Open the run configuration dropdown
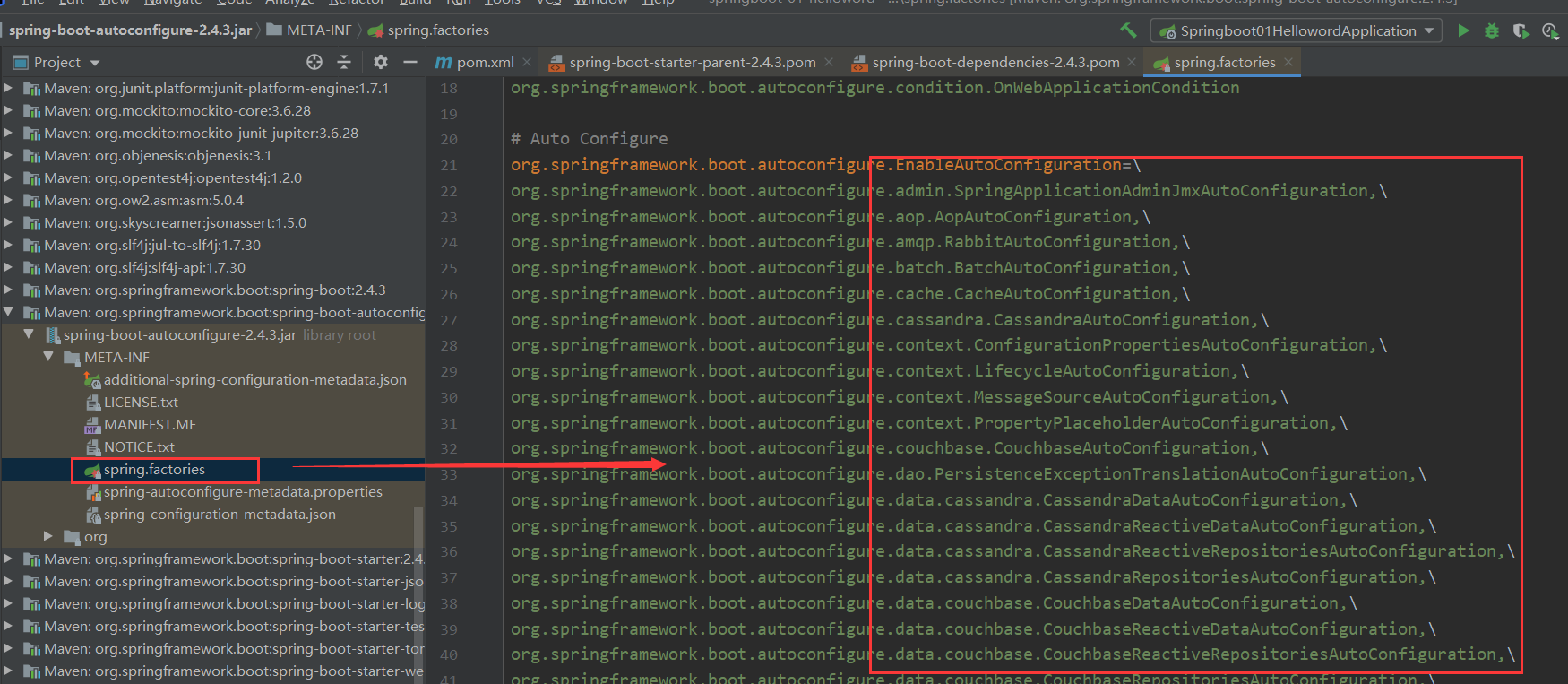Screen dimensions: 1568x684 pyautogui.click(x=1429, y=30)
